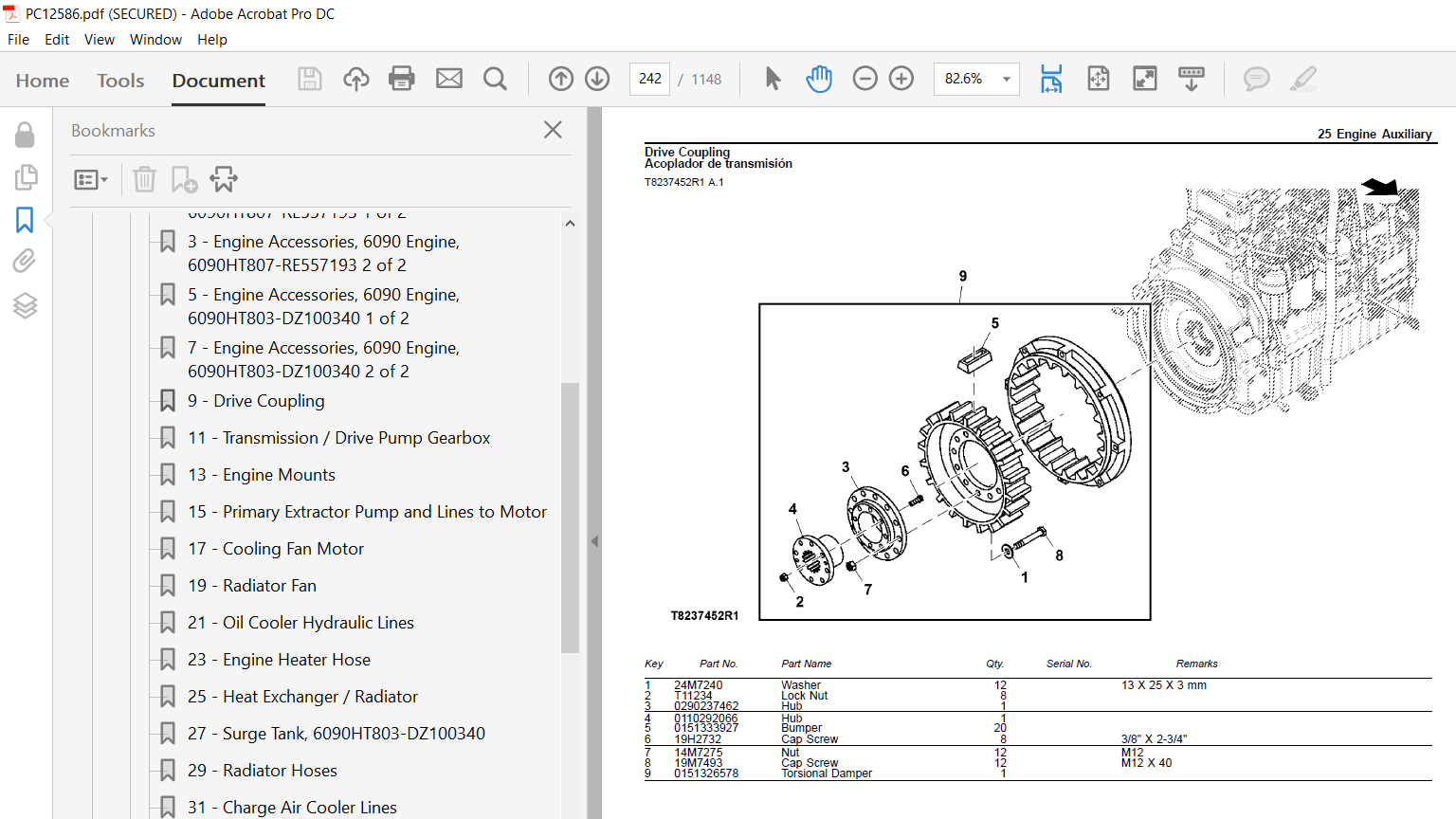The image size is (1456, 819).
Task: Open bookmark 3 - Engine Accessories 6090HT807
Action: (323, 253)
